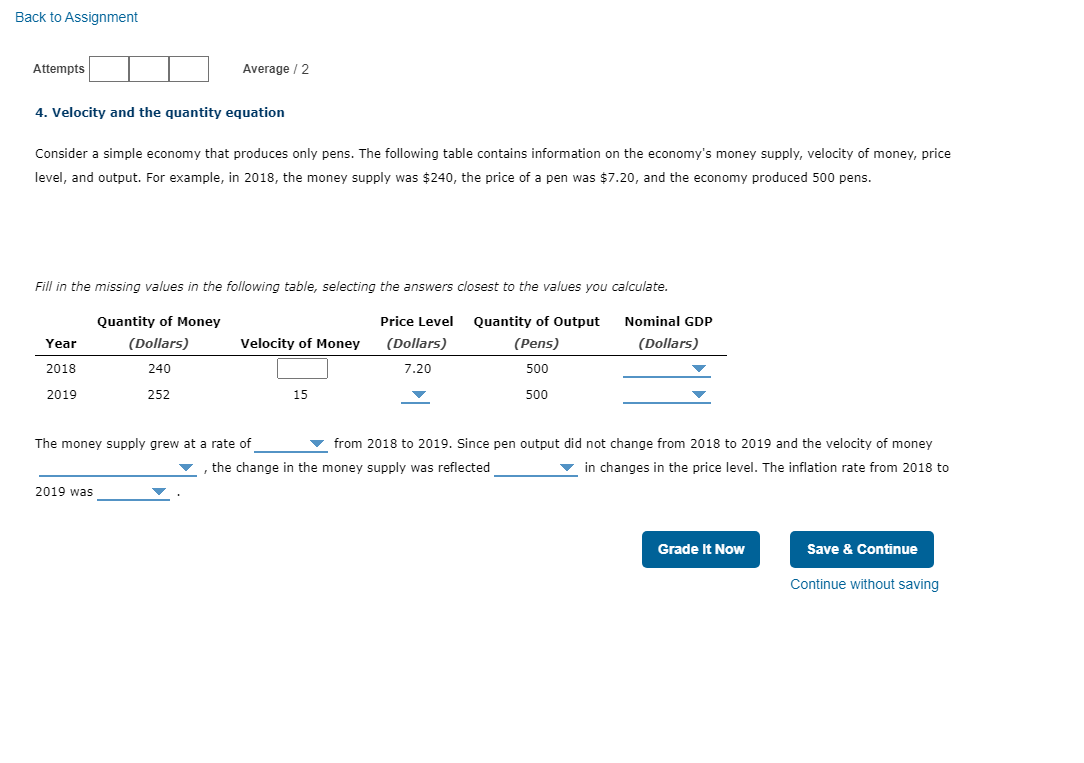Click the third Attempts box

coord(188,69)
